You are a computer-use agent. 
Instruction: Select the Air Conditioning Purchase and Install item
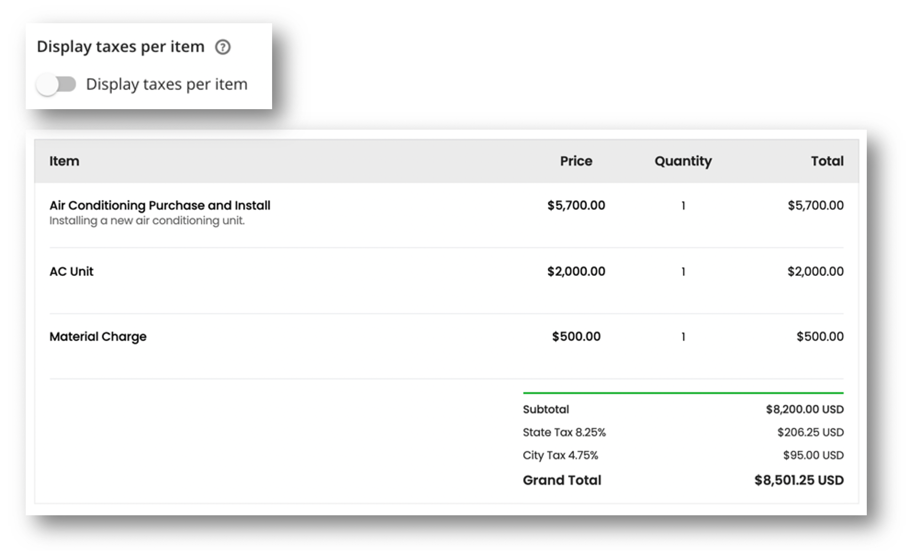click(x=160, y=205)
